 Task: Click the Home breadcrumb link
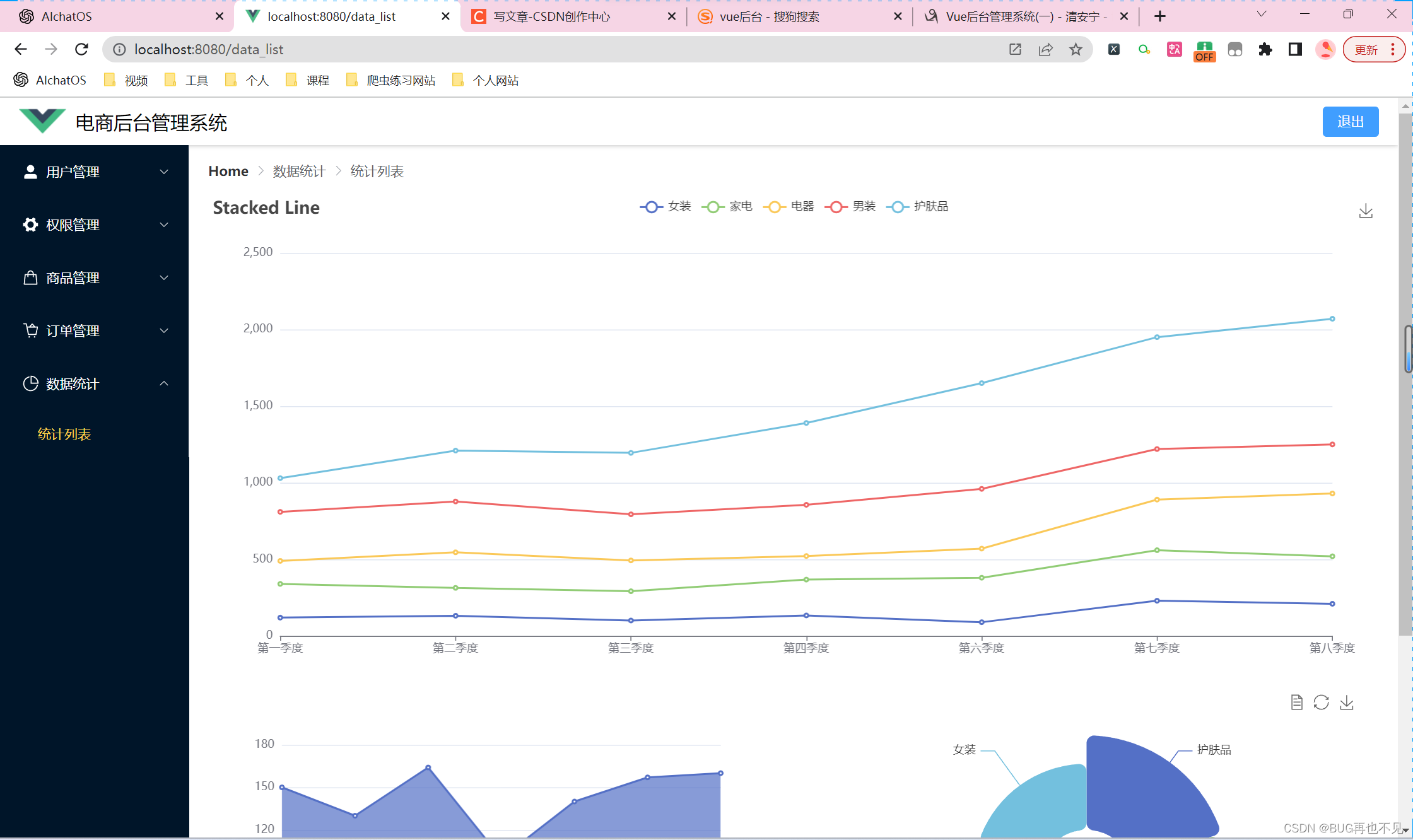point(228,171)
